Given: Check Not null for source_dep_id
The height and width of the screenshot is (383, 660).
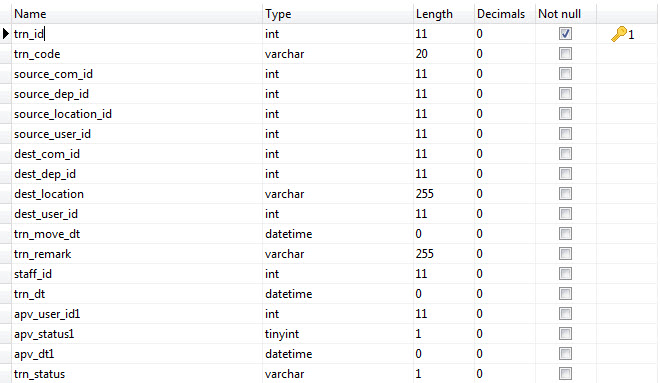Looking at the screenshot, I should pyautogui.click(x=565, y=93).
